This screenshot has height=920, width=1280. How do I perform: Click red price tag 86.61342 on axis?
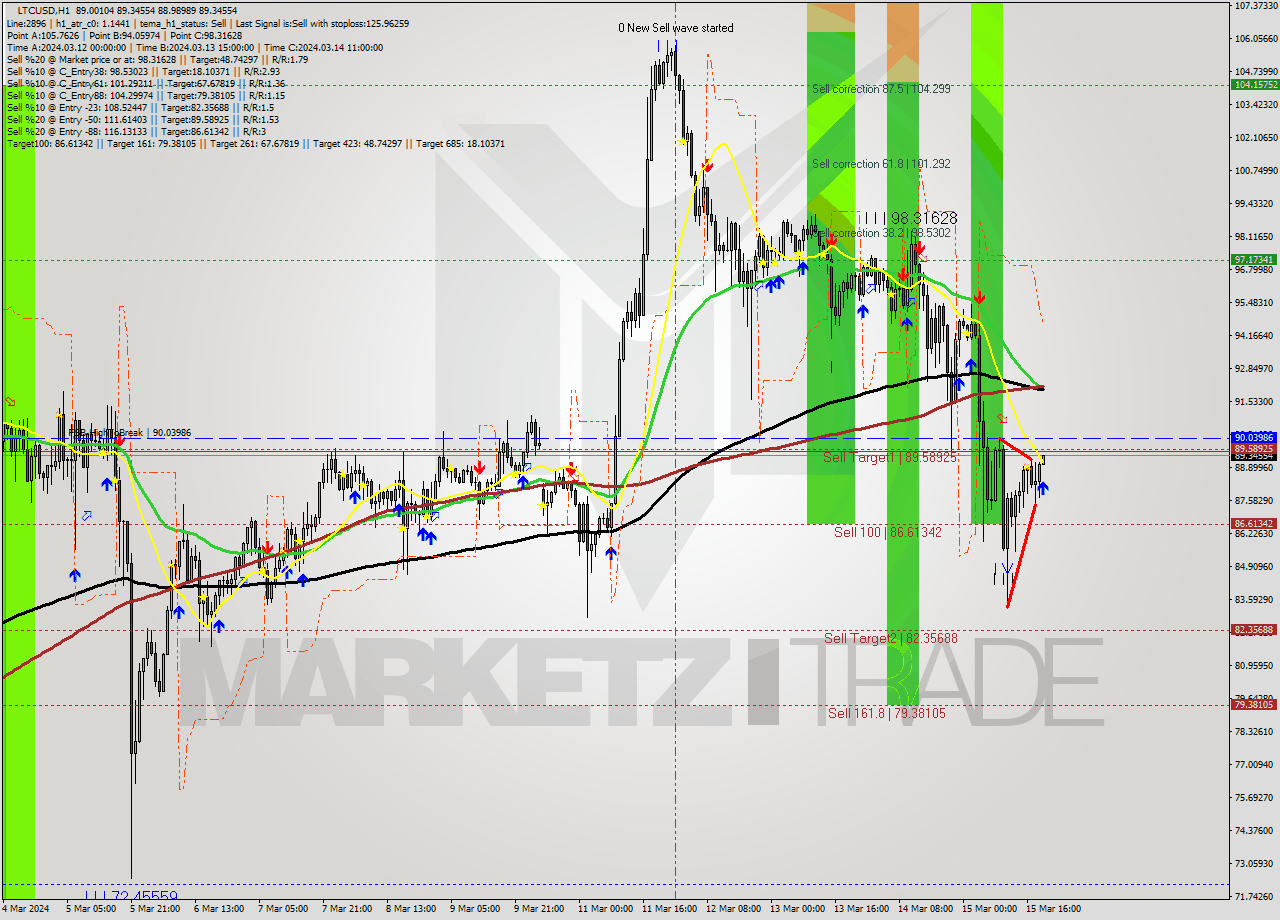pyautogui.click(x=1254, y=524)
